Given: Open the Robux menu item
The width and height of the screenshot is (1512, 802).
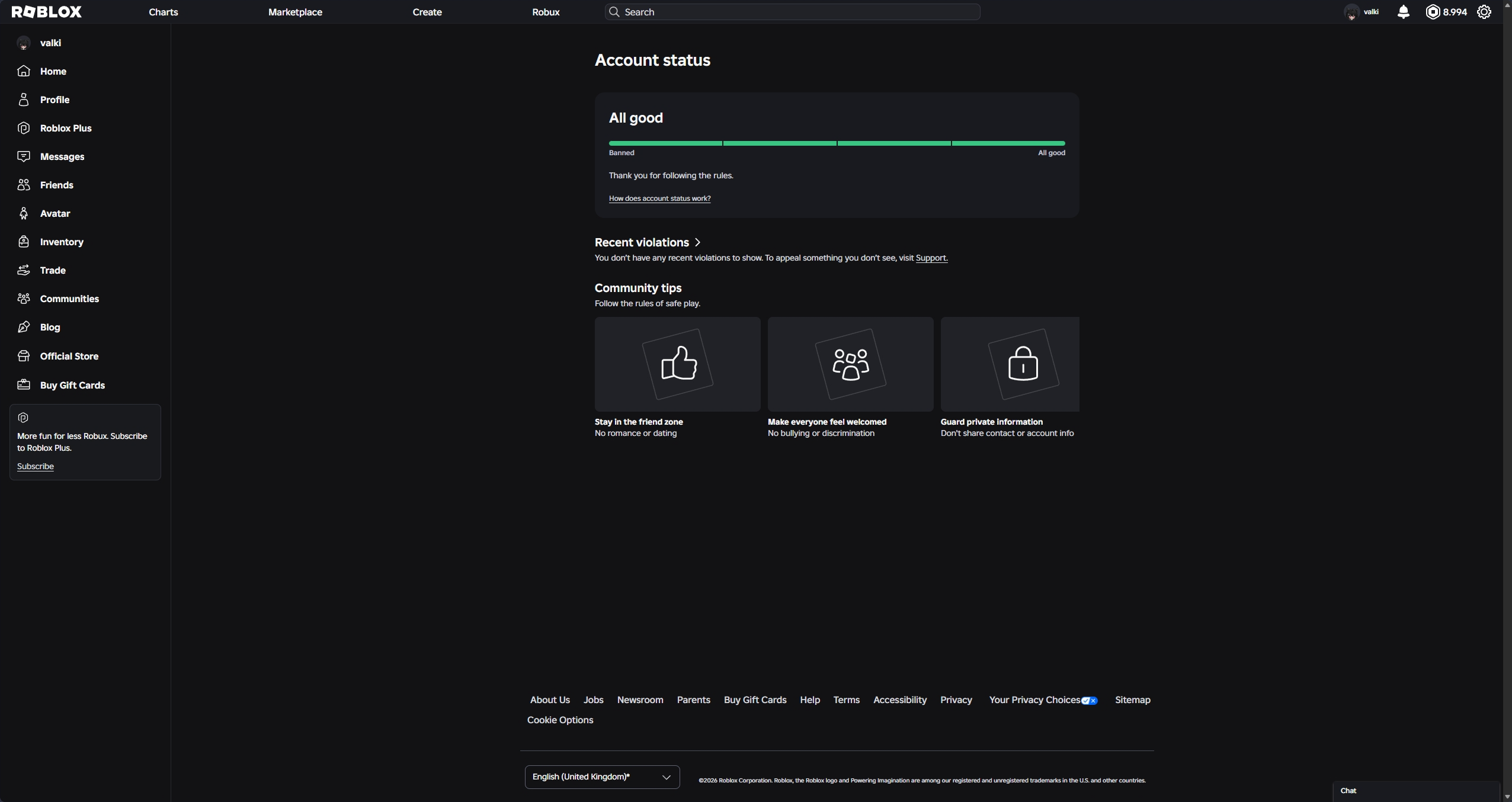Looking at the screenshot, I should 546,12.
